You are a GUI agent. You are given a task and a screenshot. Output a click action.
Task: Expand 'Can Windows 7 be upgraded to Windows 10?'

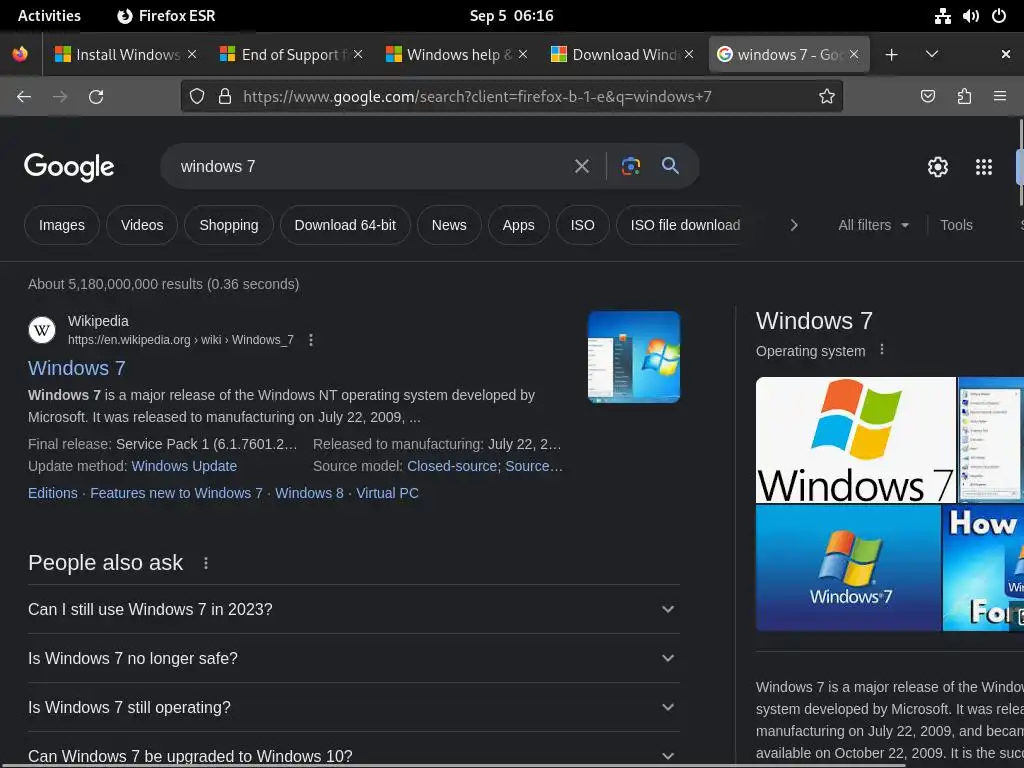tap(354, 756)
